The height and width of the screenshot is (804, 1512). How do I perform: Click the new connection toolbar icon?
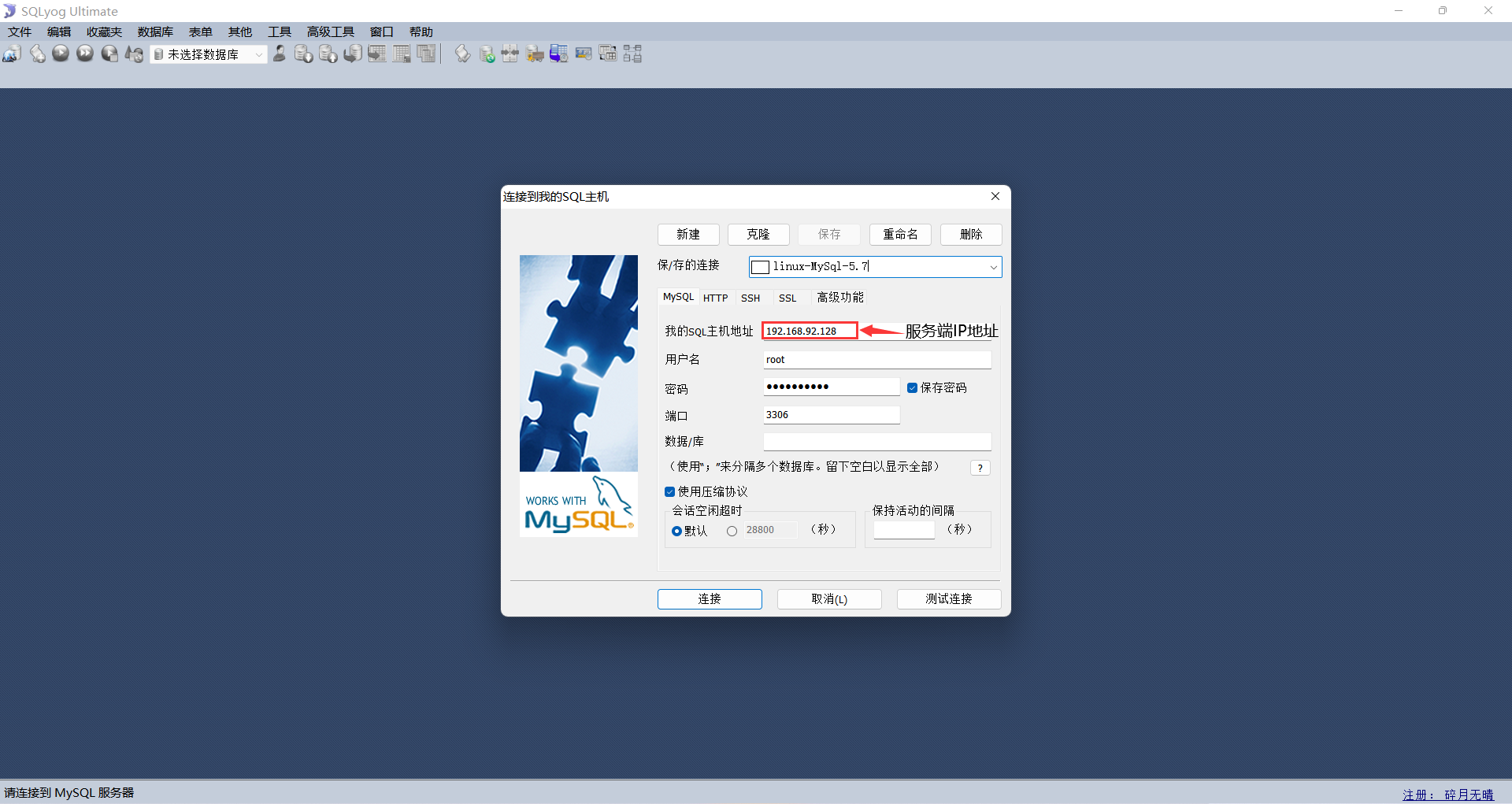click(x=12, y=54)
